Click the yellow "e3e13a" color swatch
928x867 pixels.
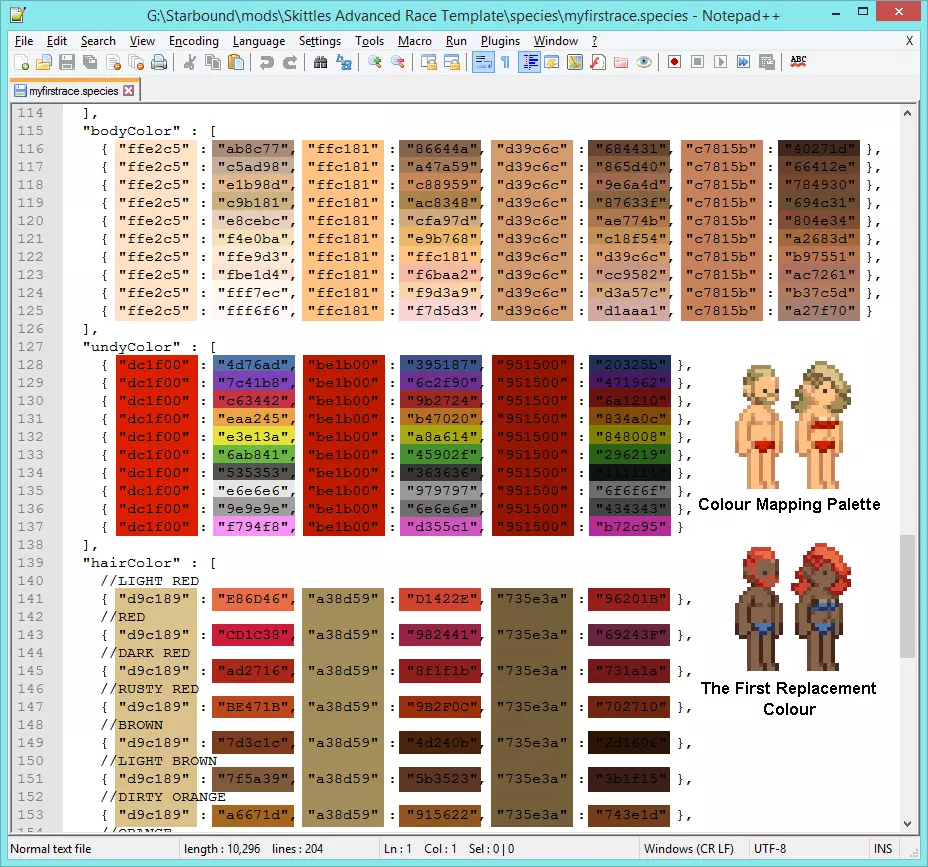click(x=254, y=437)
